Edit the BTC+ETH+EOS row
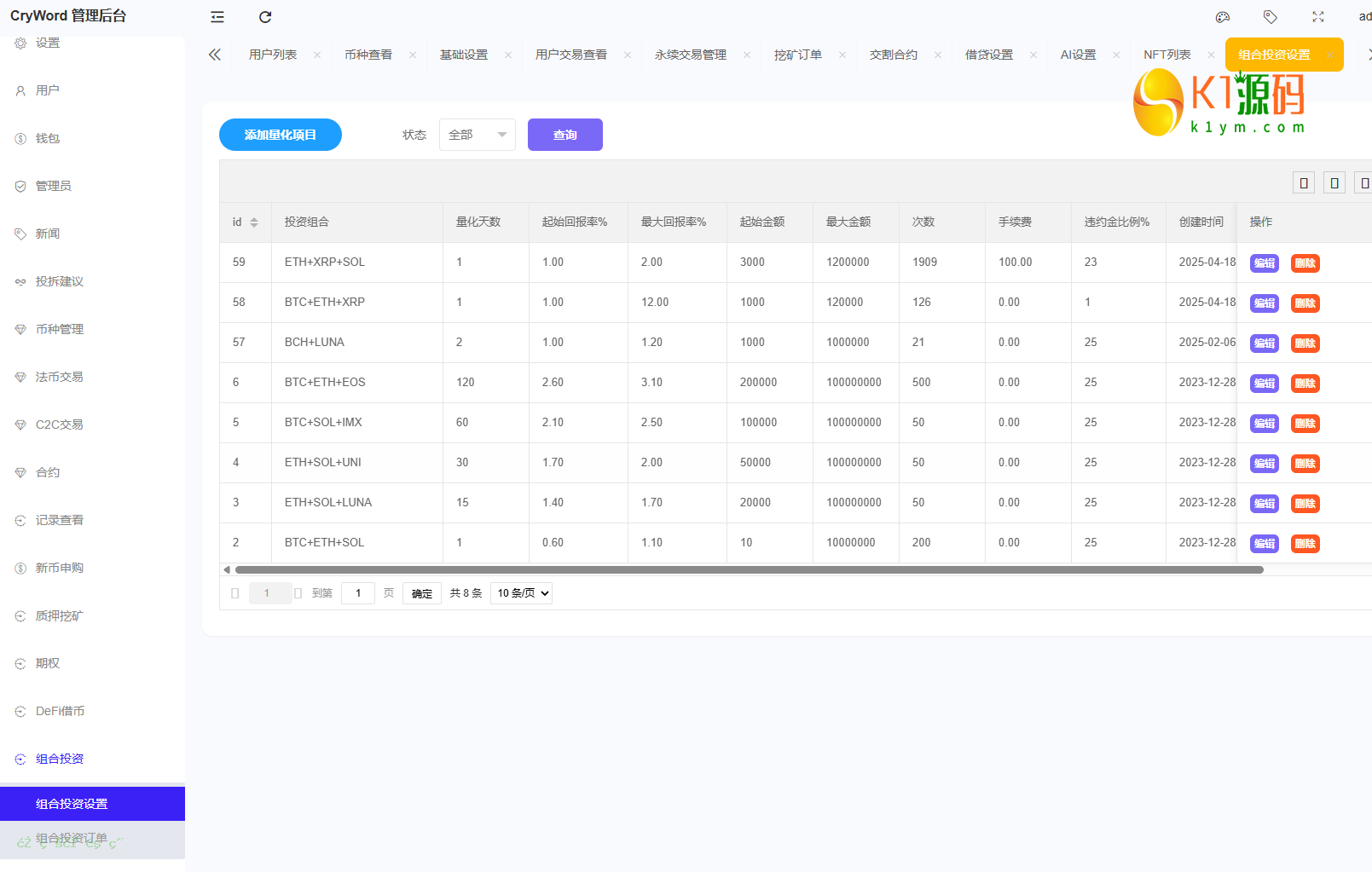The image size is (1372, 872). tap(1265, 384)
